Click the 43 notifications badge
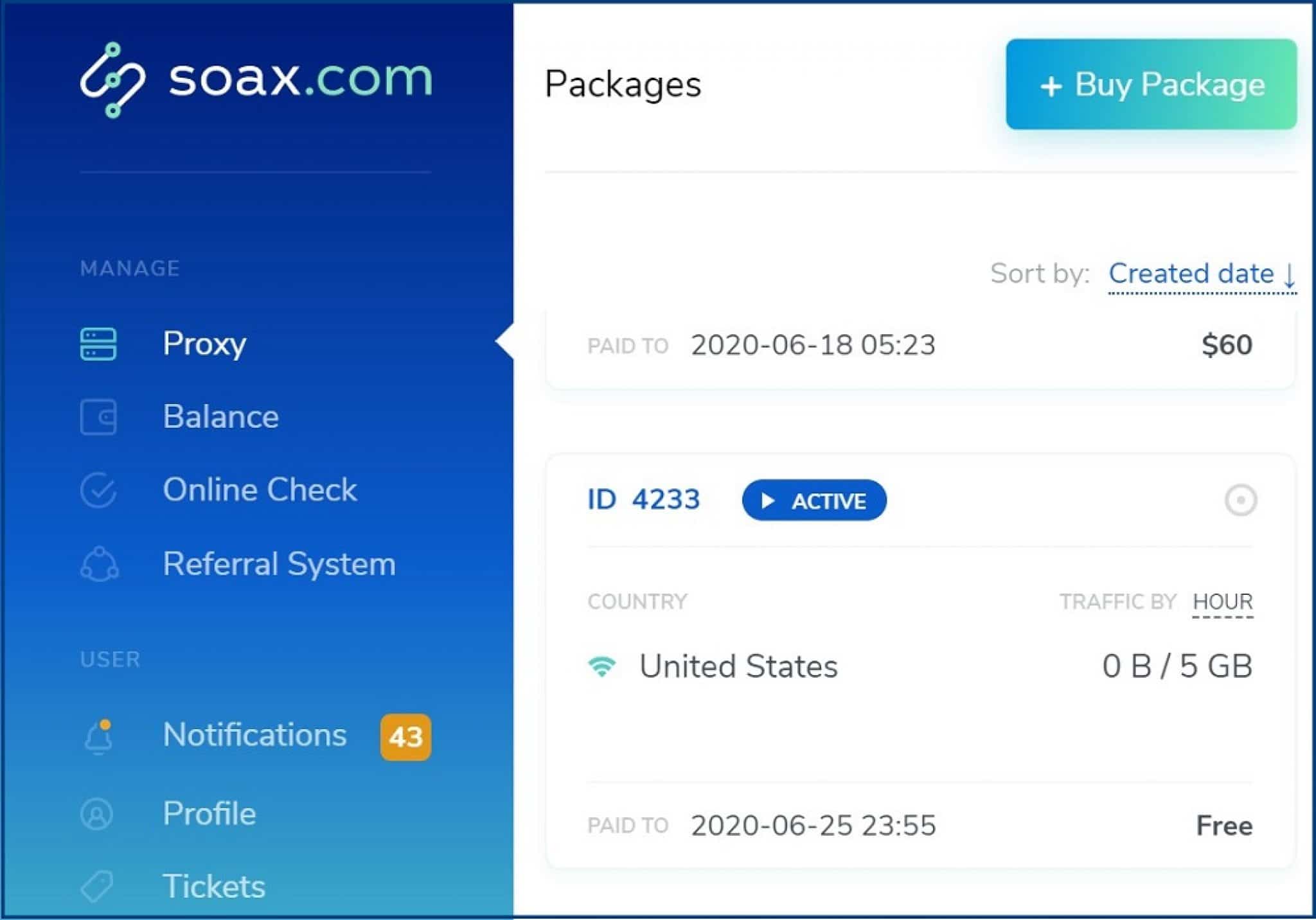The height and width of the screenshot is (920, 1316). coord(405,737)
